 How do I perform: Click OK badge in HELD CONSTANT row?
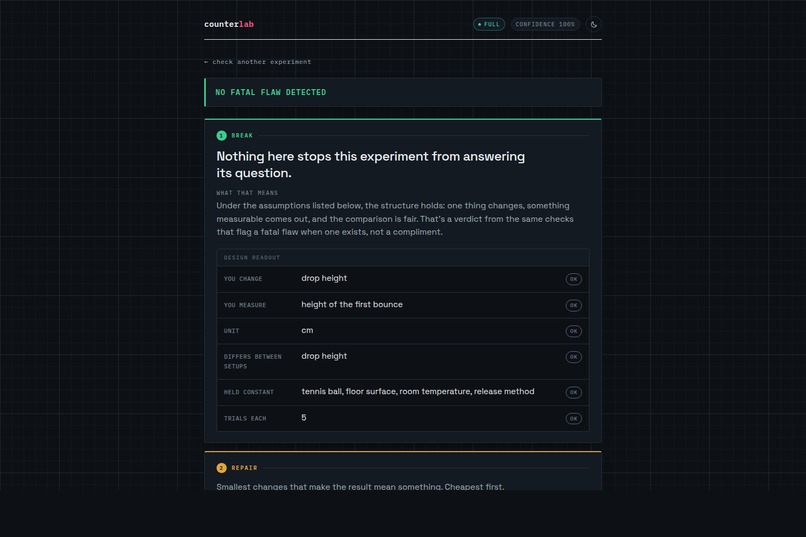click(x=574, y=392)
